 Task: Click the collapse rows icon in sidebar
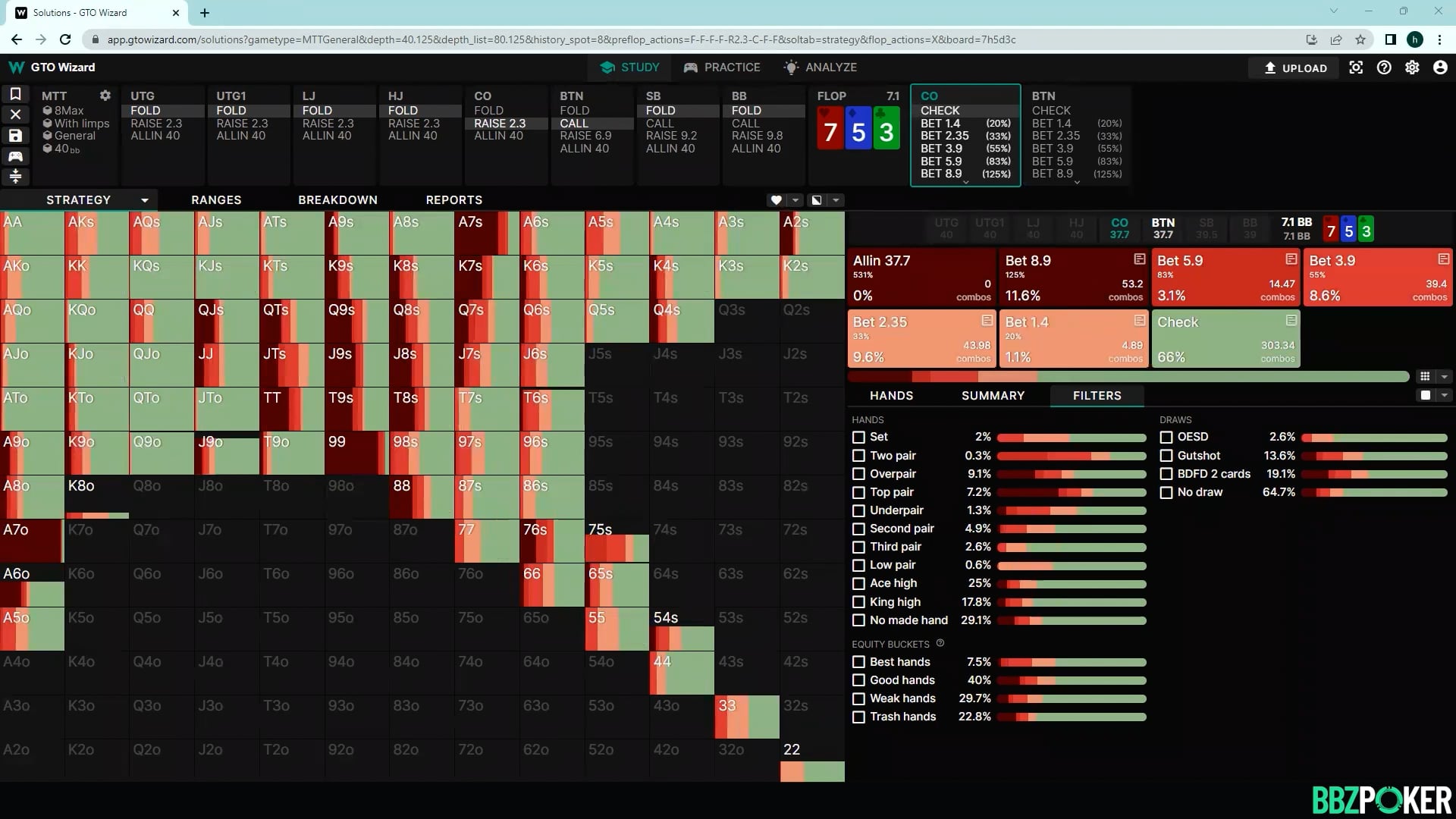(x=15, y=177)
